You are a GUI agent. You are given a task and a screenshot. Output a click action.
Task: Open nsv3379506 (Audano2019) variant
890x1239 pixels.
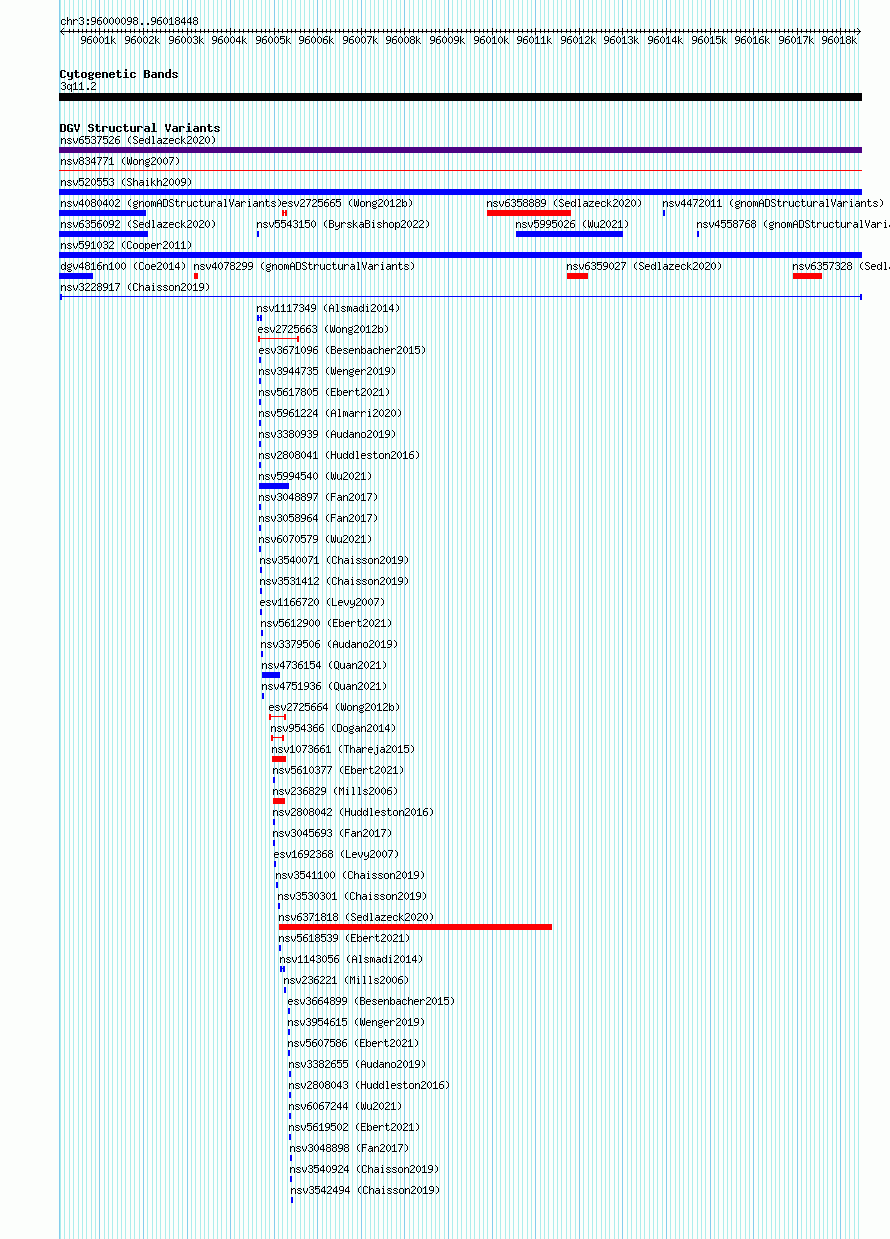tap(329, 644)
